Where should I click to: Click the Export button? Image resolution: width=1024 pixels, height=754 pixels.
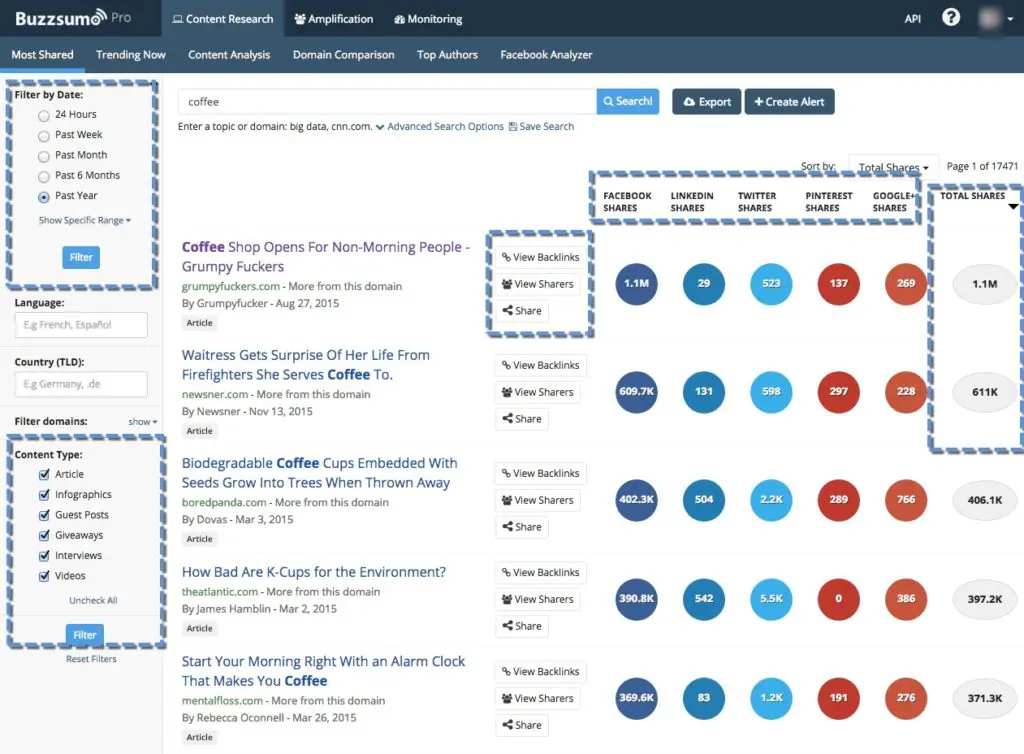tap(707, 102)
